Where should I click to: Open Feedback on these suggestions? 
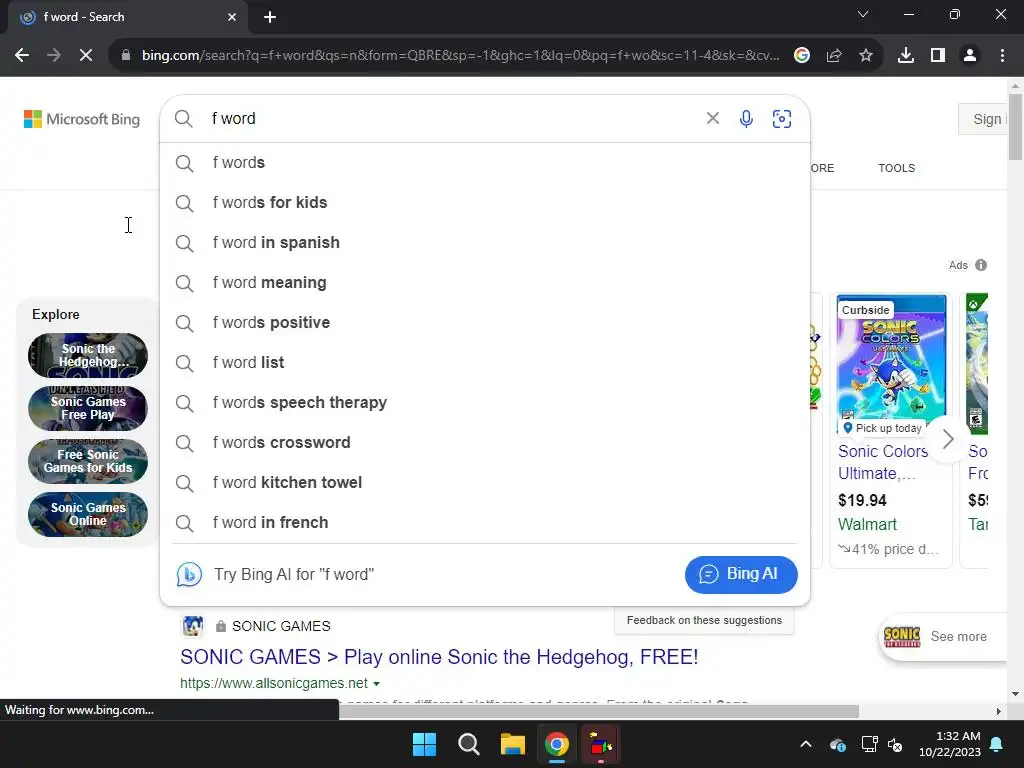[x=704, y=620]
